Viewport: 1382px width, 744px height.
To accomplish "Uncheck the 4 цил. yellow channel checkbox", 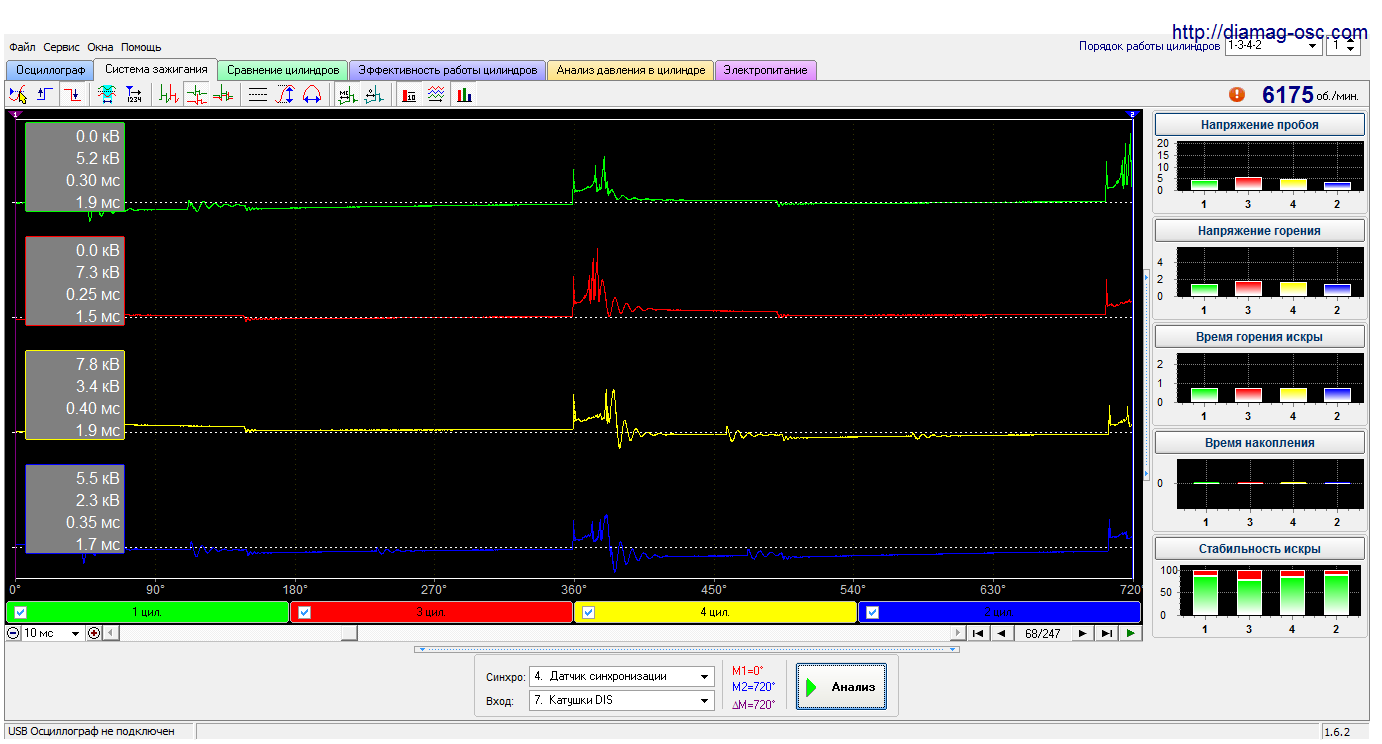I will (588, 612).
